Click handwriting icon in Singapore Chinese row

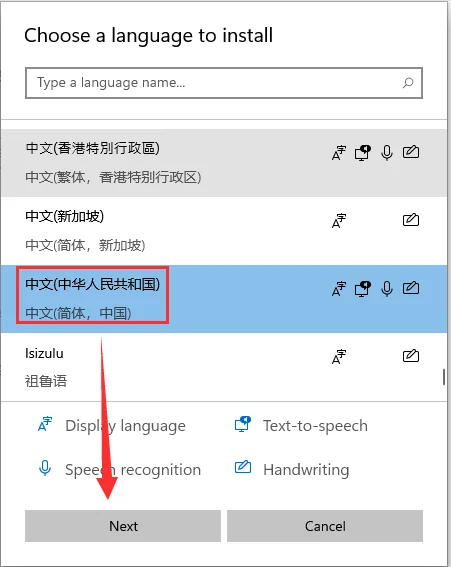pos(411,220)
